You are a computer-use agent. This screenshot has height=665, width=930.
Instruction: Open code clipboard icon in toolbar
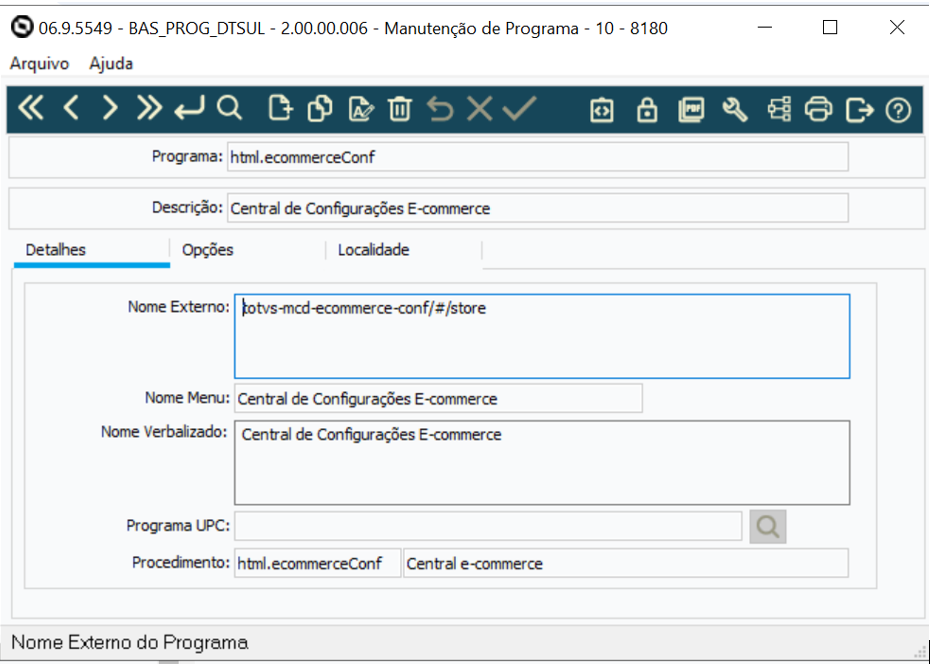pyautogui.click(x=601, y=110)
